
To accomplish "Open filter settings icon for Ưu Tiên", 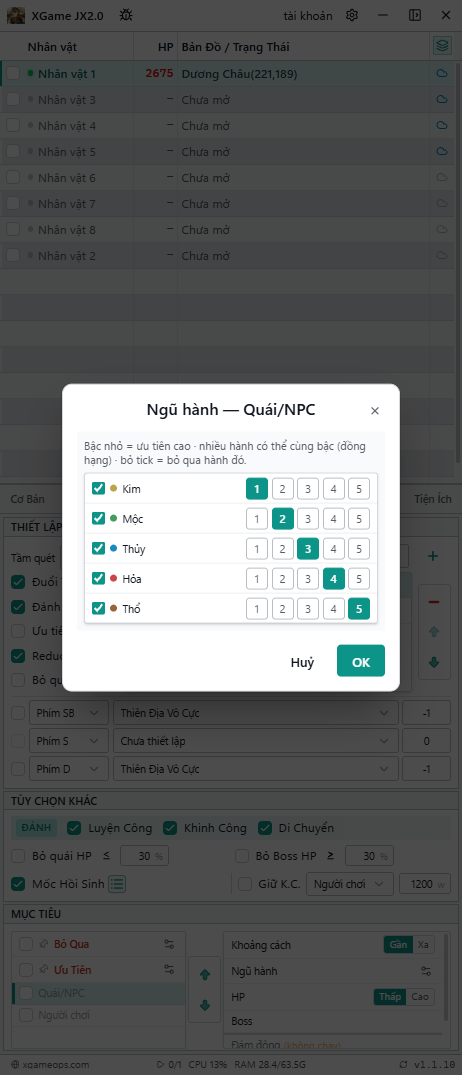I will (x=169, y=969).
